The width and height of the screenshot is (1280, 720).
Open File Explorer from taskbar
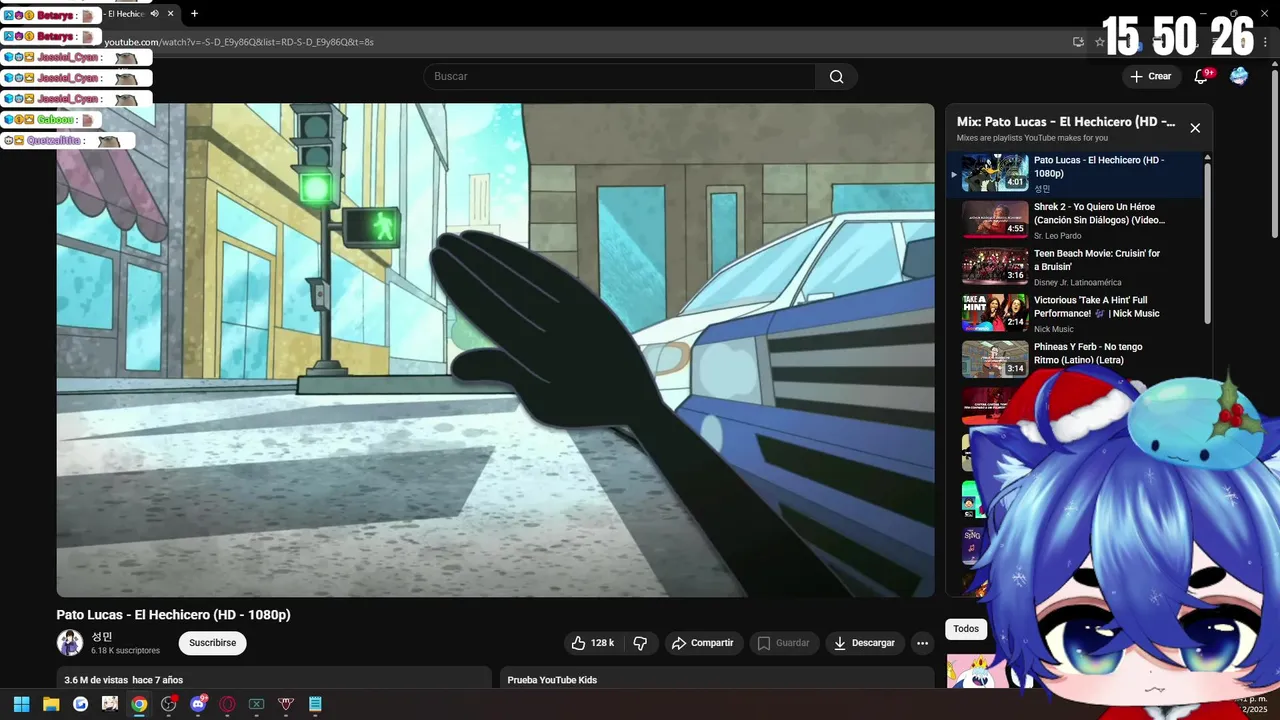pos(51,704)
